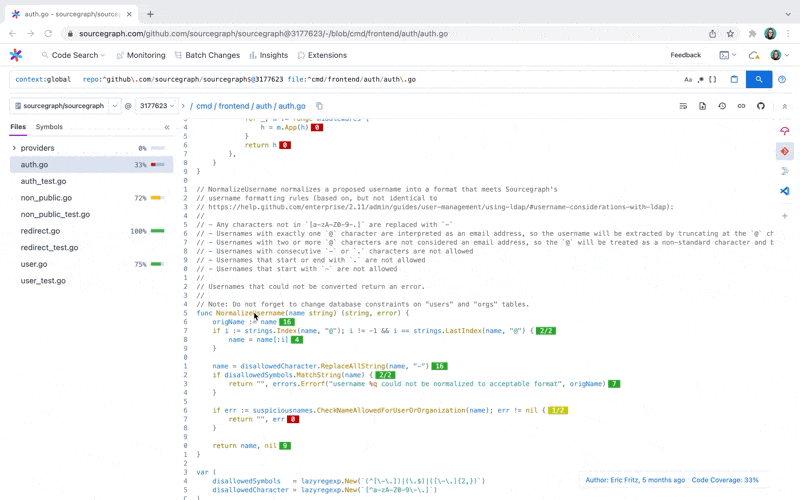Screen dimensions: 800x500
Task: Toggle regular expression search mode
Action: 701,80
